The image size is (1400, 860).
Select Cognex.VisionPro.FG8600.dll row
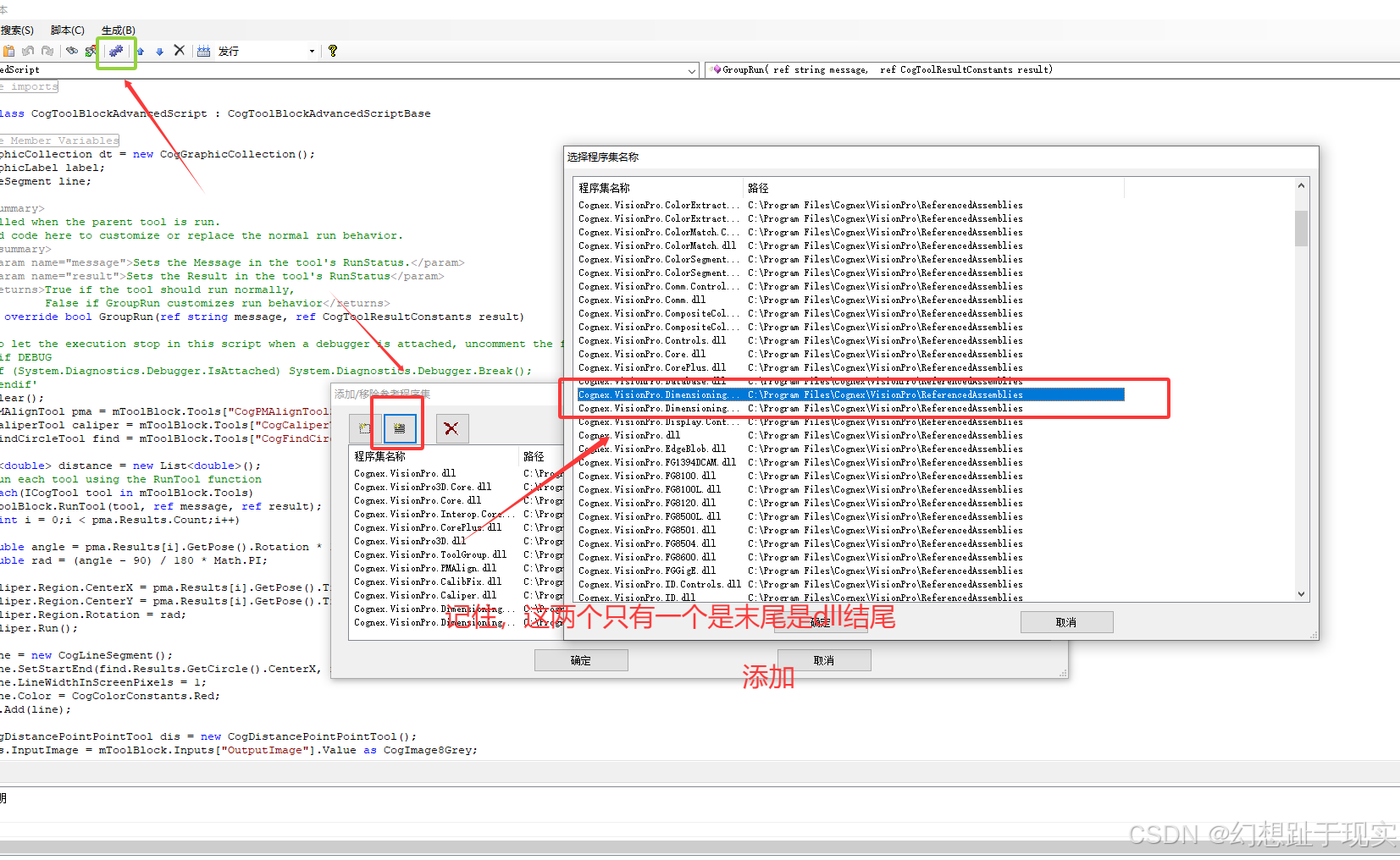coord(850,557)
